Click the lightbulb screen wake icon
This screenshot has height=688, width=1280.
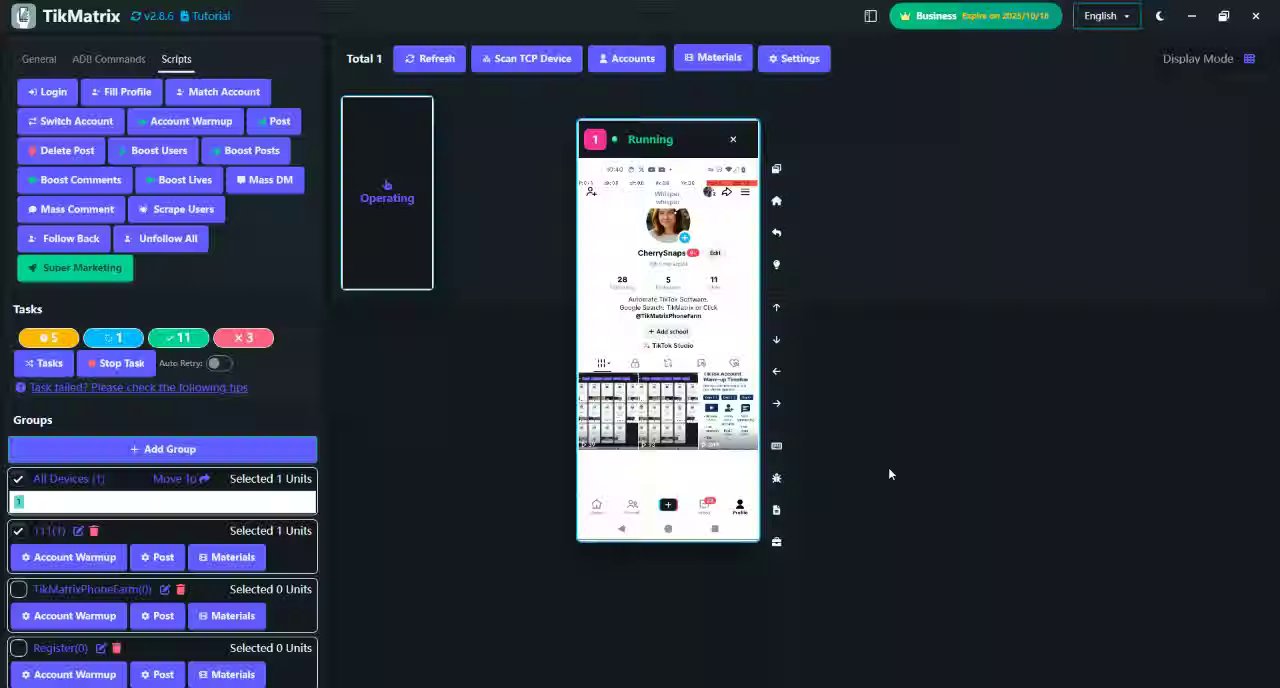(x=776, y=265)
